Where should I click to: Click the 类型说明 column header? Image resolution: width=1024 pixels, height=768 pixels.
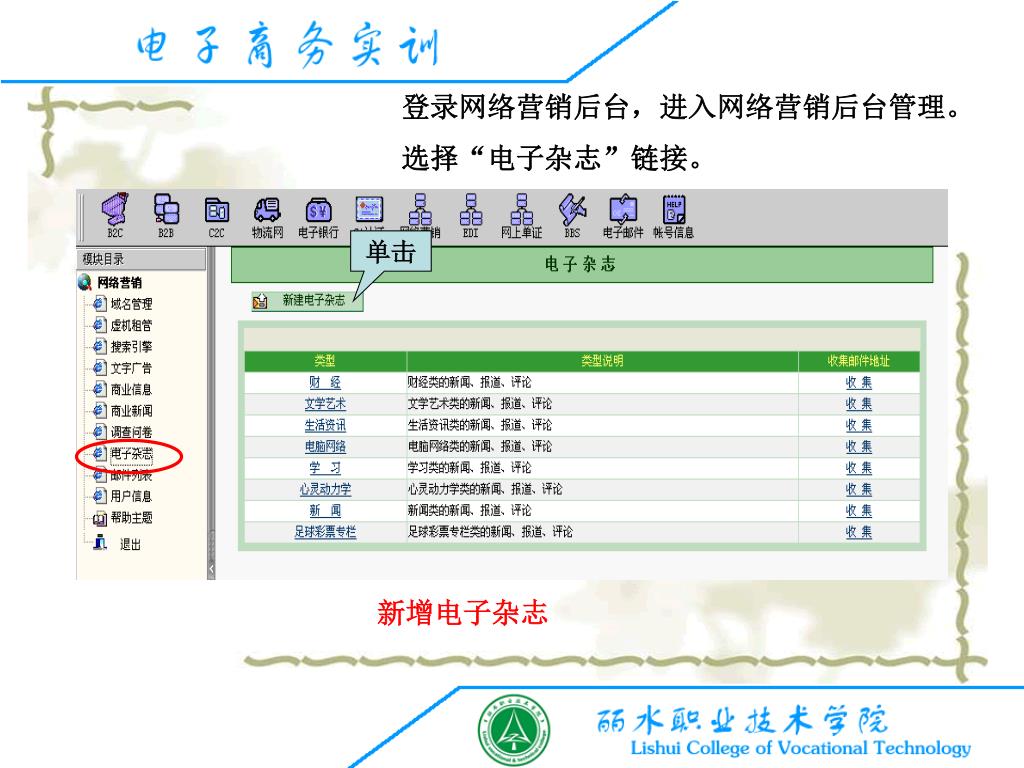(x=601, y=360)
